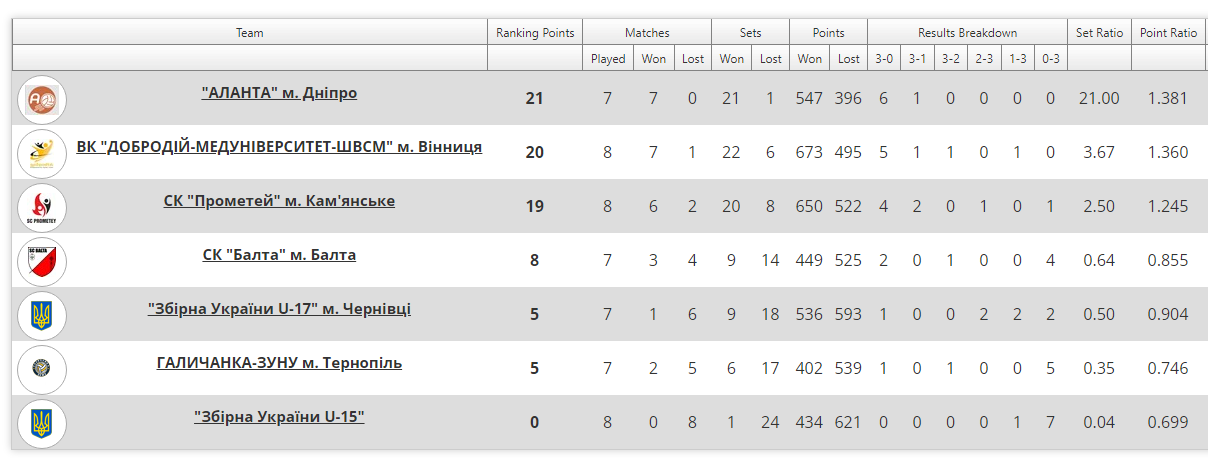
Task: Open "Збірна України U-17" м. Чернівці link
Action: pos(279,309)
